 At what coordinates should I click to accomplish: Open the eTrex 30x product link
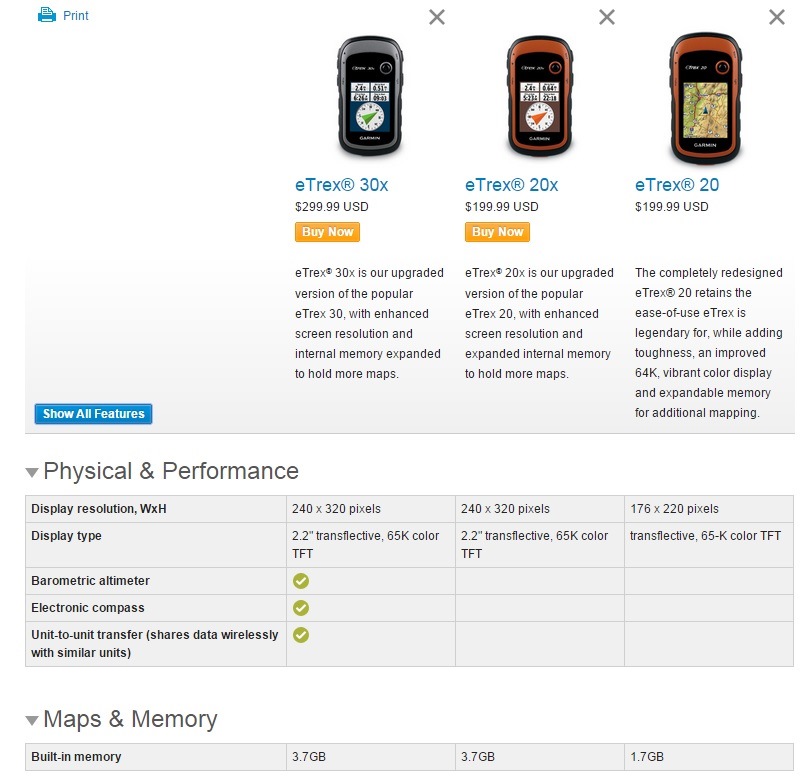pyautogui.click(x=341, y=185)
